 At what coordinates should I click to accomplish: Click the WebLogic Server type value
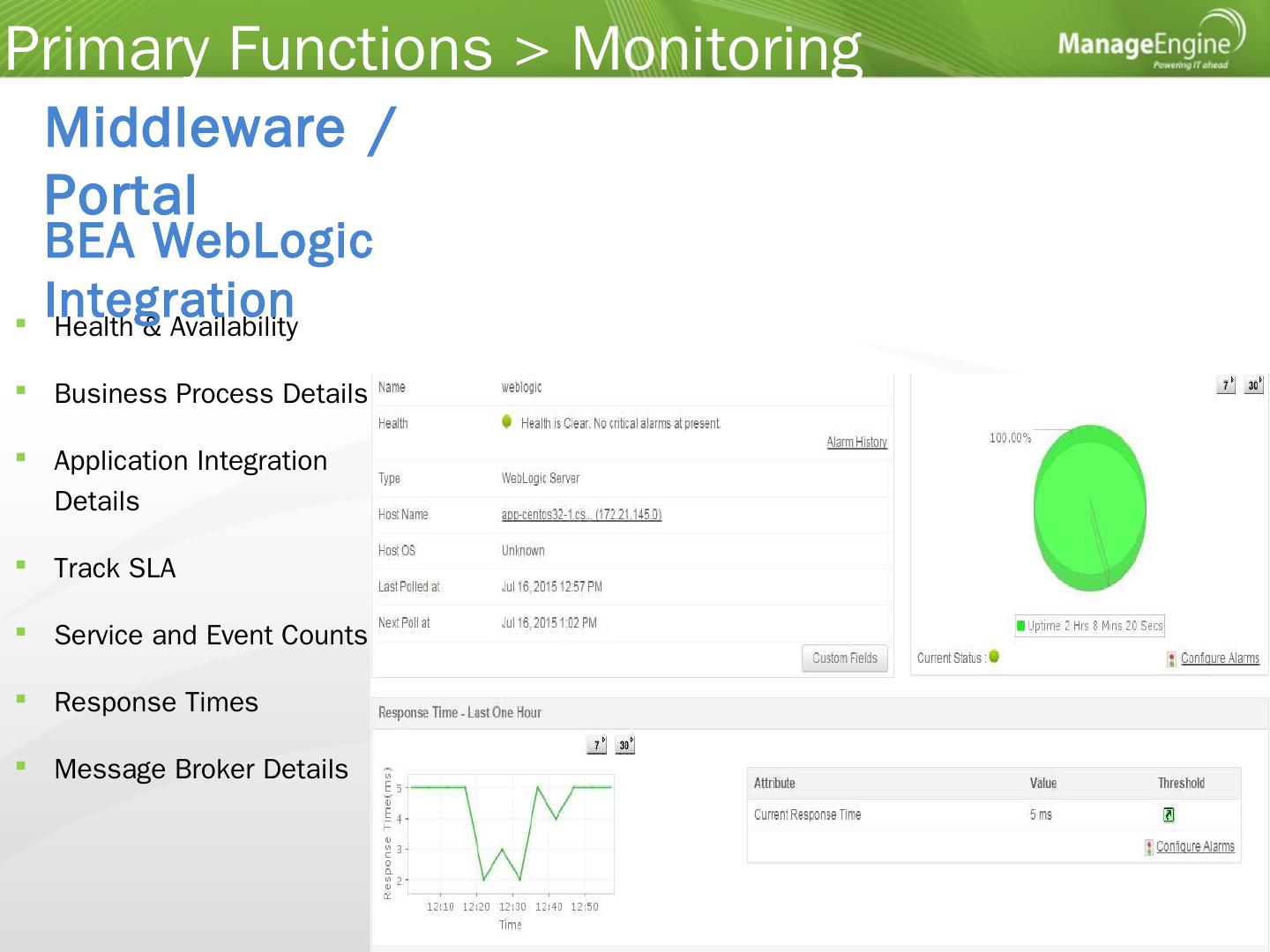click(541, 479)
